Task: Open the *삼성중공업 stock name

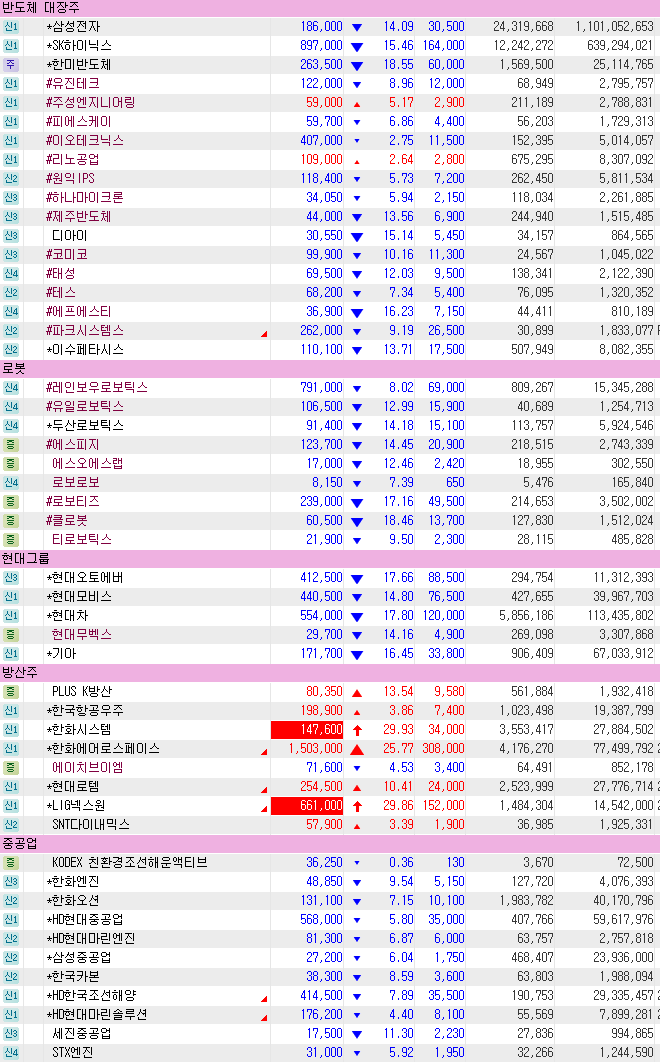Action: tap(79, 958)
